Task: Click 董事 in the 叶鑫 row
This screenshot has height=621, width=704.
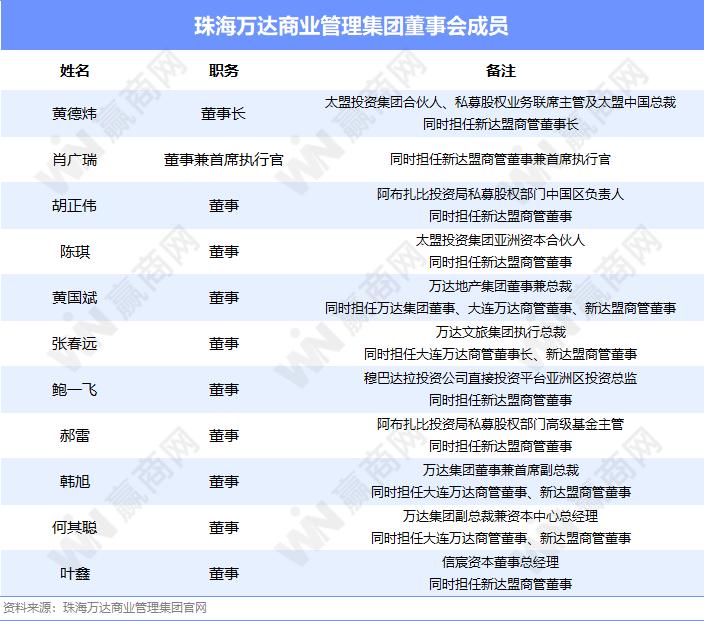Action: coord(224,573)
